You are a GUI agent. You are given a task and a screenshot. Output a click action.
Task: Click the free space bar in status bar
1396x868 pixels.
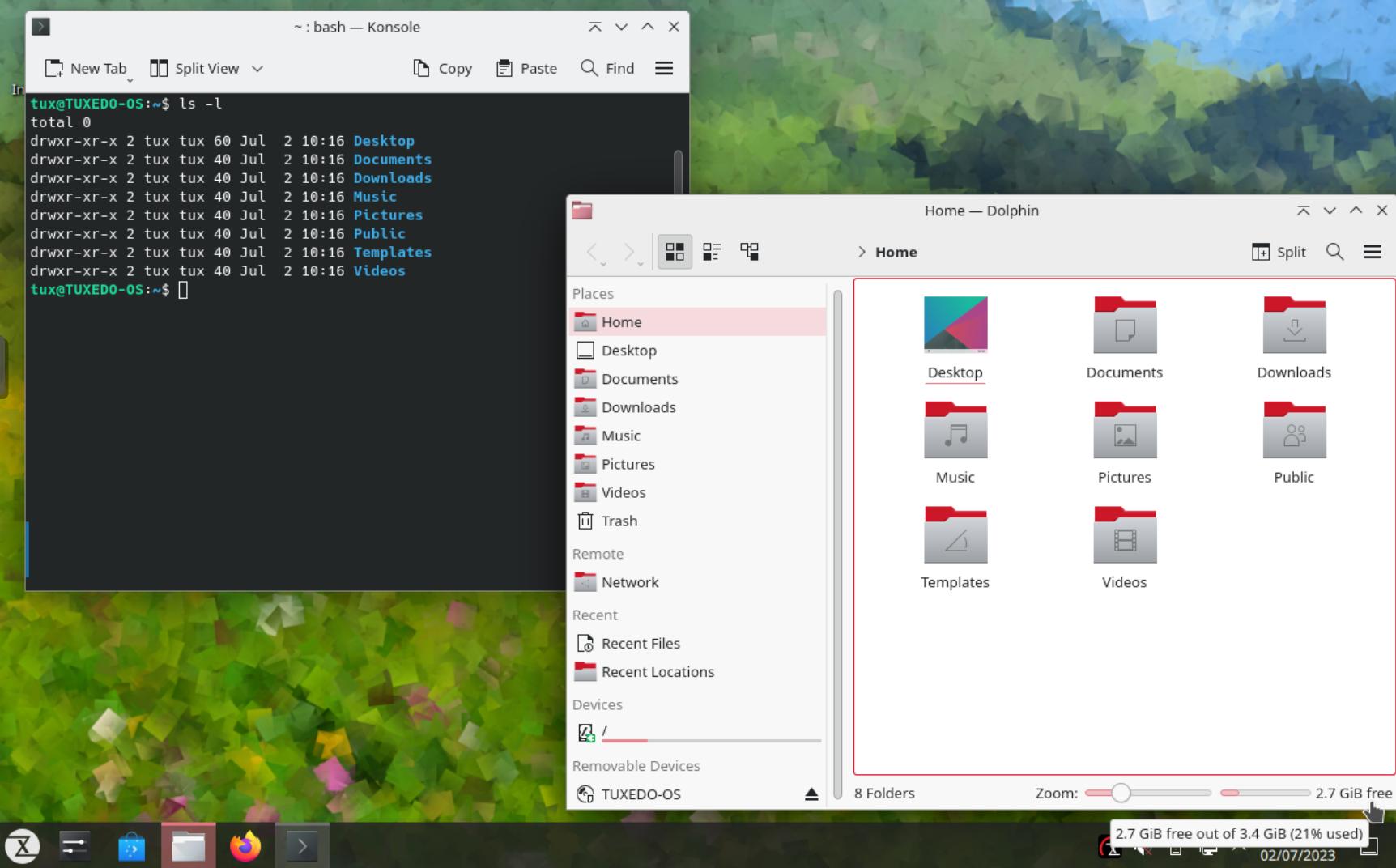[1265, 793]
